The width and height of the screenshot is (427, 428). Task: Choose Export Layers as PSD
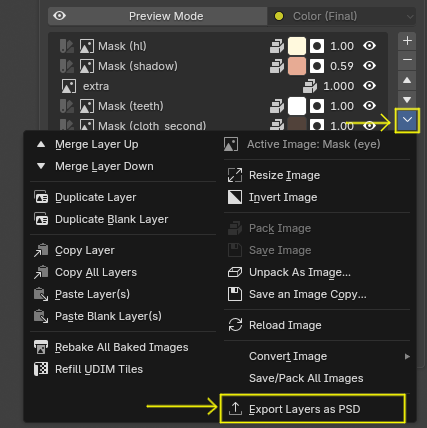(313, 409)
